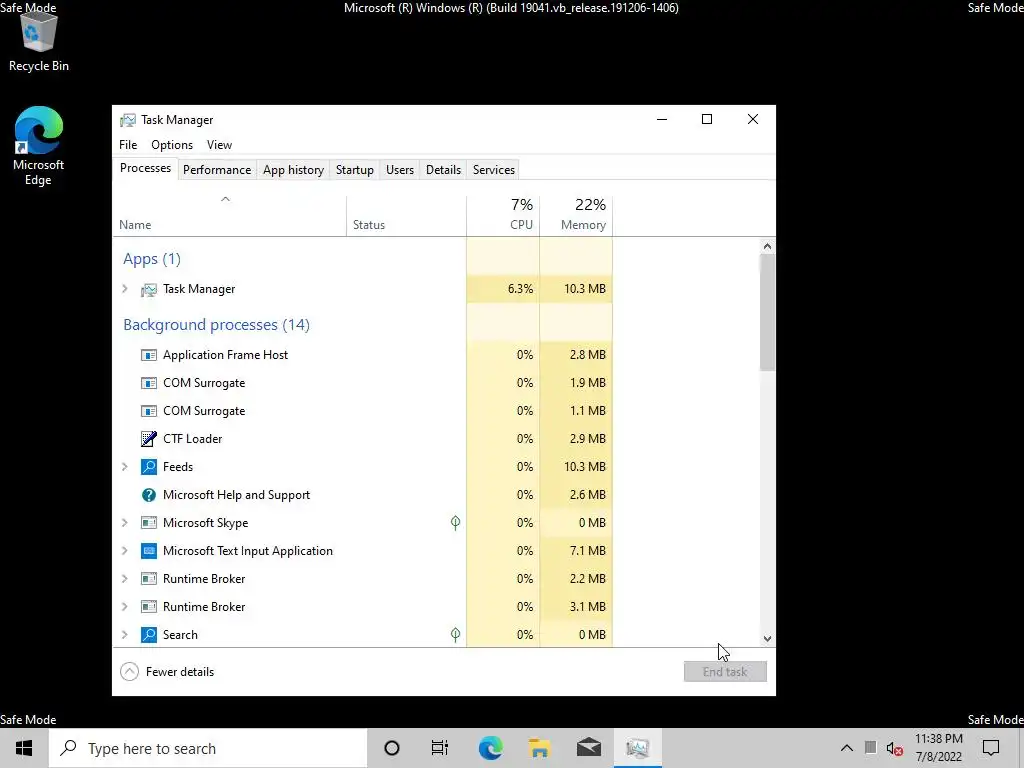The width and height of the screenshot is (1024, 768).
Task: Show hidden system tray icons
Action: pos(846,748)
